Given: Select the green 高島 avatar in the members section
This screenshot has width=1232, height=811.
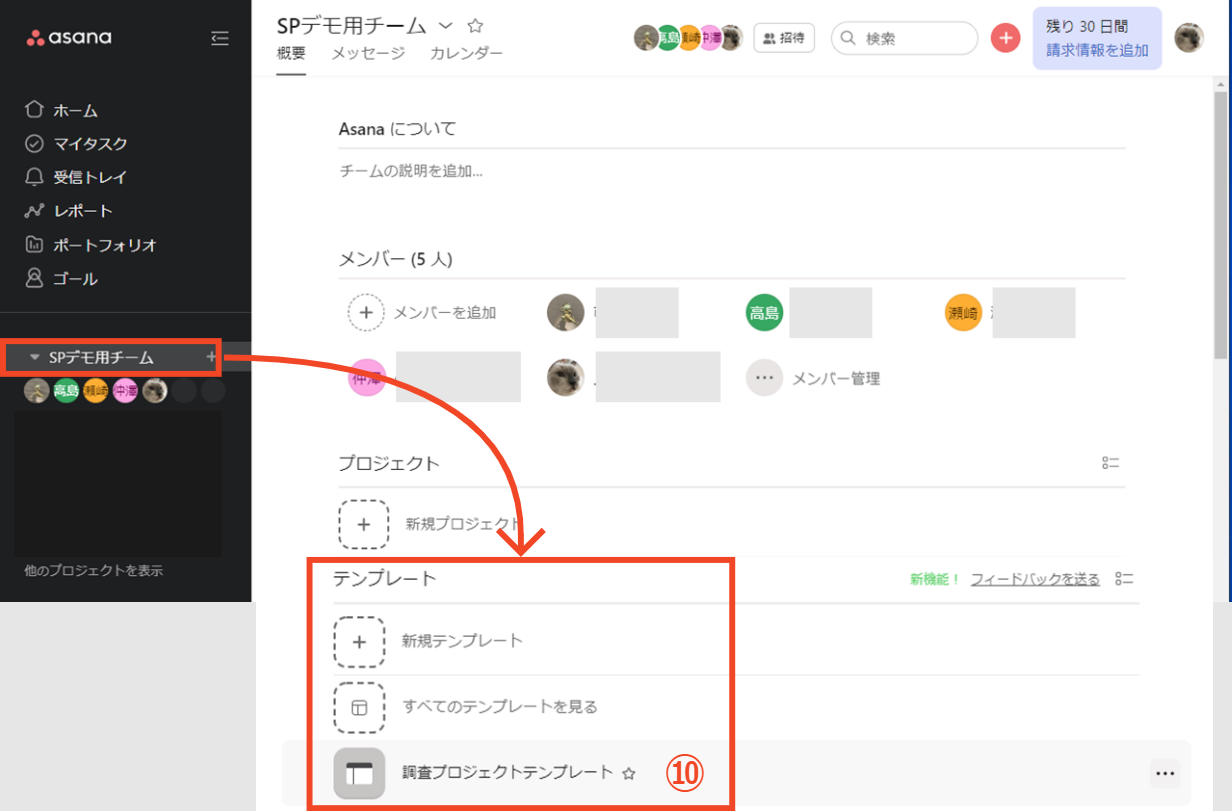Looking at the screenshot, I should [765, 313].
